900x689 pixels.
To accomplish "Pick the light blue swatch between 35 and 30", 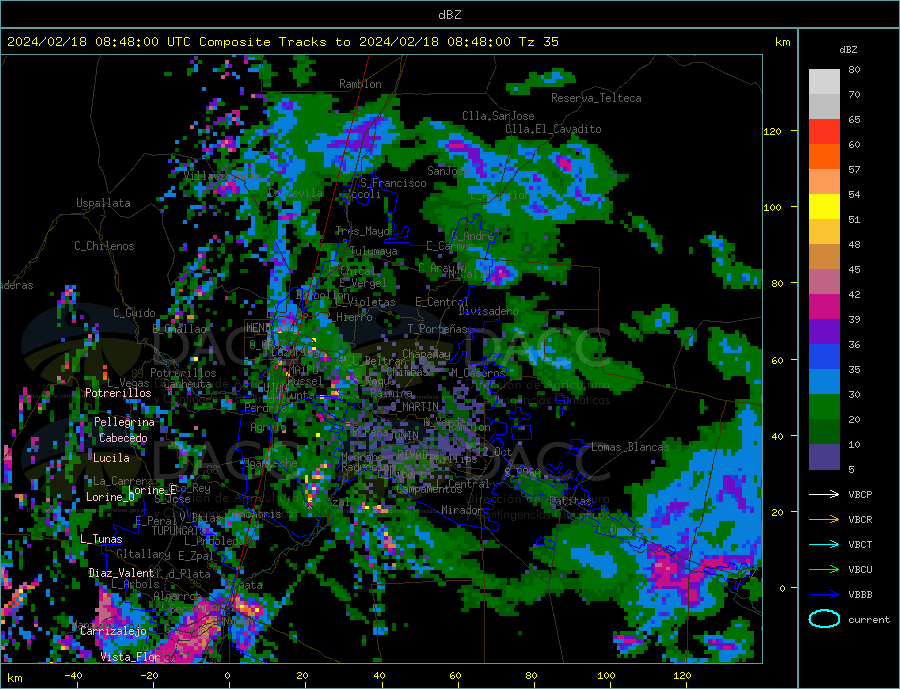I will coord(824,382).
